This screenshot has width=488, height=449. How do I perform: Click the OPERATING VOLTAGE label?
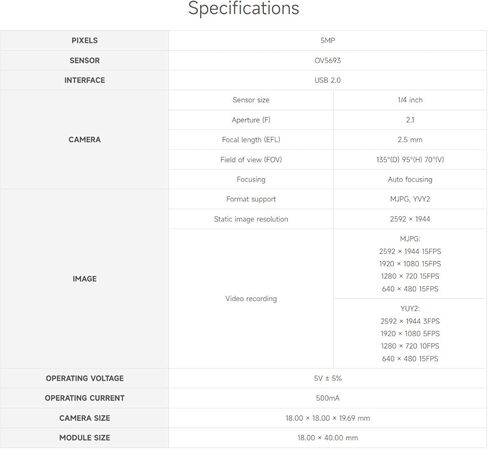[x=85, y=378]
